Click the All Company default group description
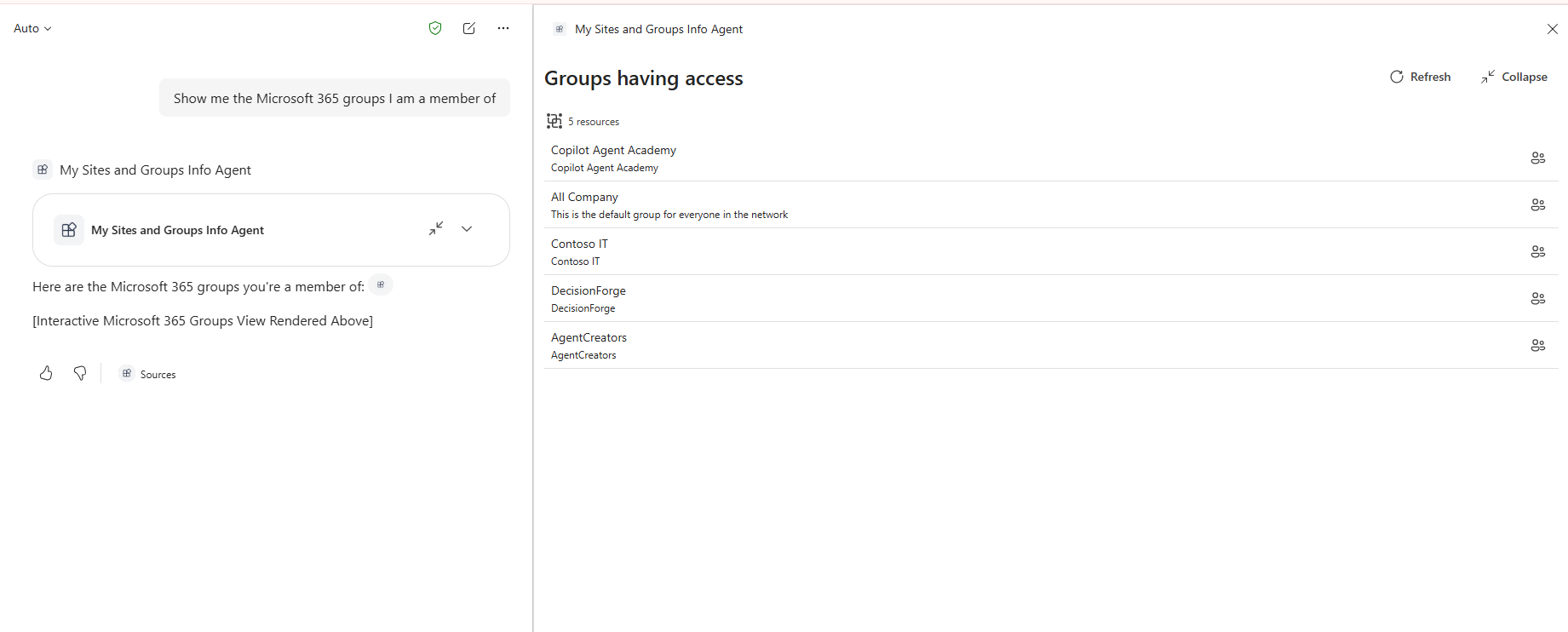The image size is (1568, 632). [x=669, y=215]
